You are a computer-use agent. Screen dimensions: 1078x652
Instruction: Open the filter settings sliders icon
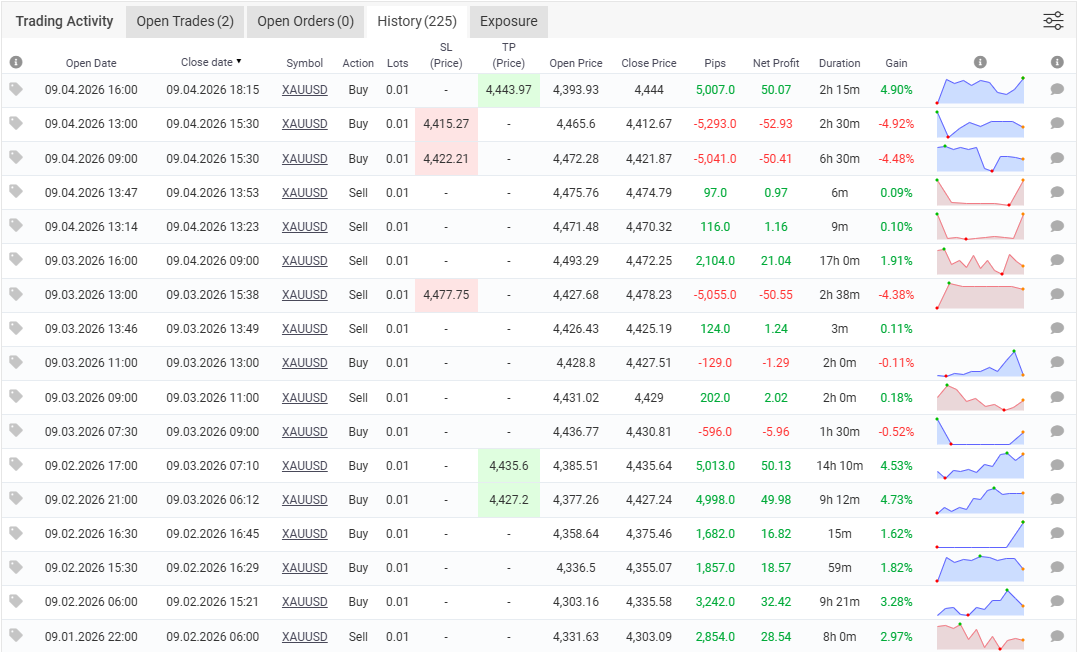[1053, 21]
